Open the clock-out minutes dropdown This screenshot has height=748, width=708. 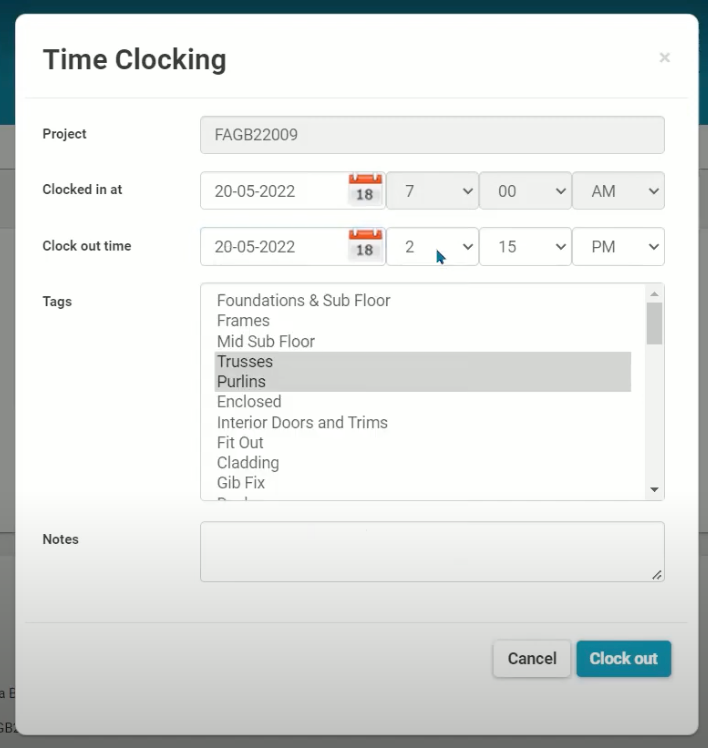coord(525,247)
